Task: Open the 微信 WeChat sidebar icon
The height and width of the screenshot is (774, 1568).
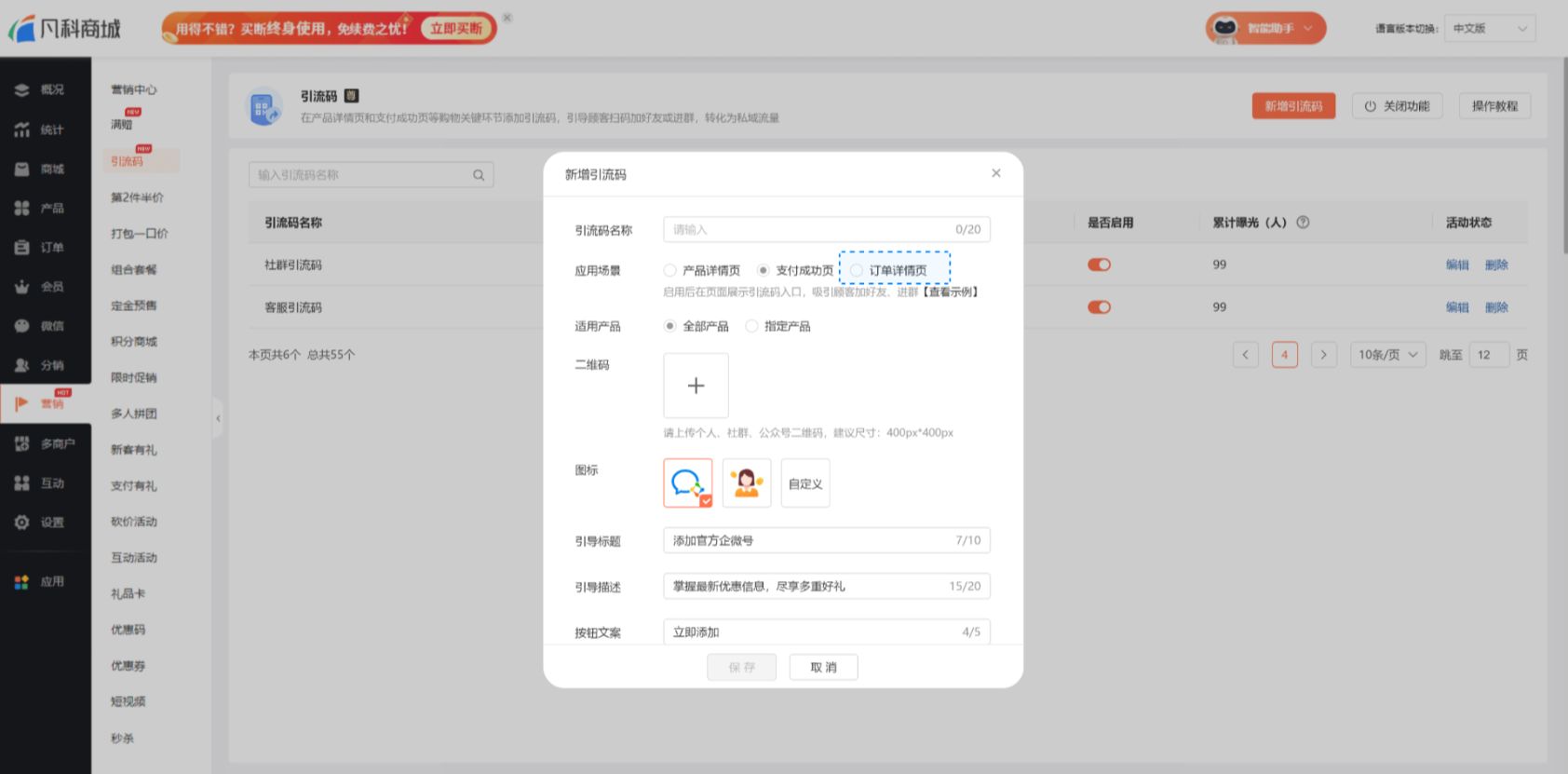Action: (21, 326)
